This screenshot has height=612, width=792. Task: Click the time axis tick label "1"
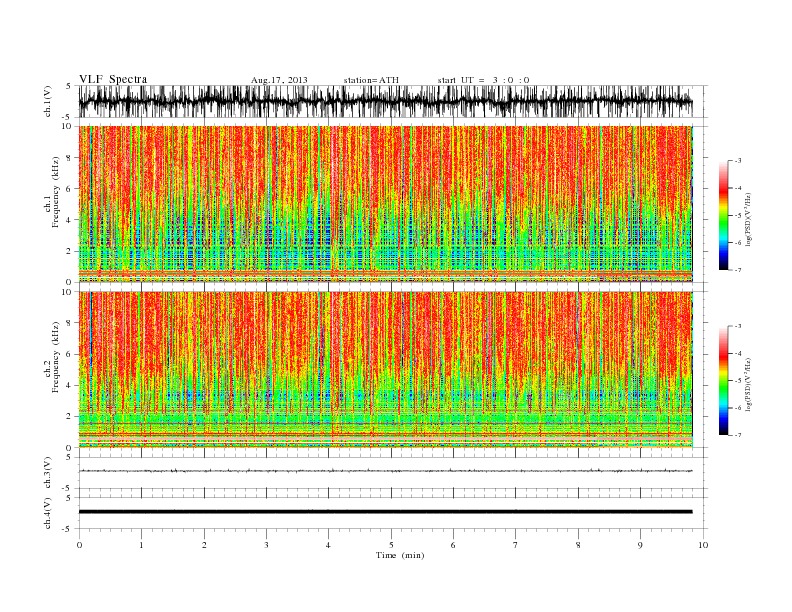[141, 545]
